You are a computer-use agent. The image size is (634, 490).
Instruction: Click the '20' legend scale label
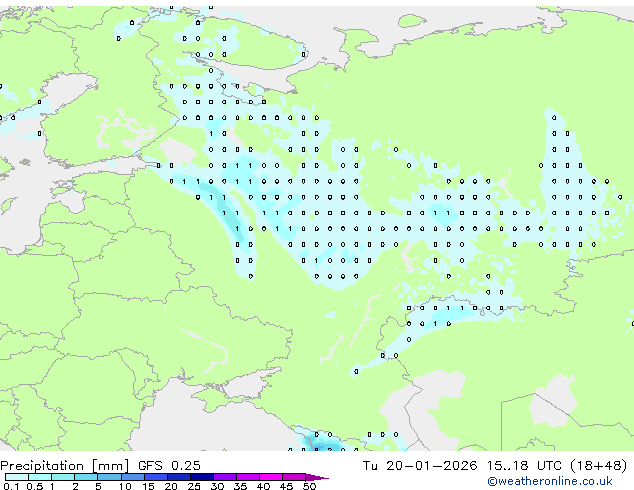pyautogui.click(x=171, y=486)
